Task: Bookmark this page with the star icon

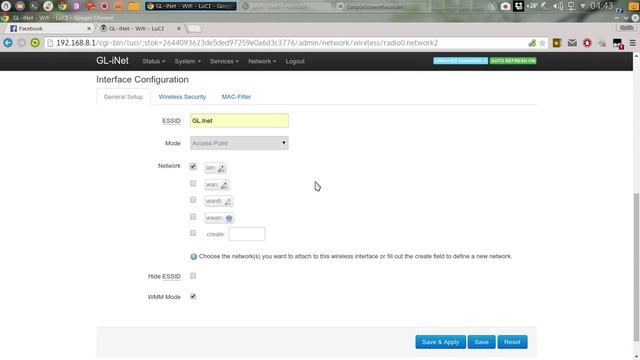Action: 542,43
